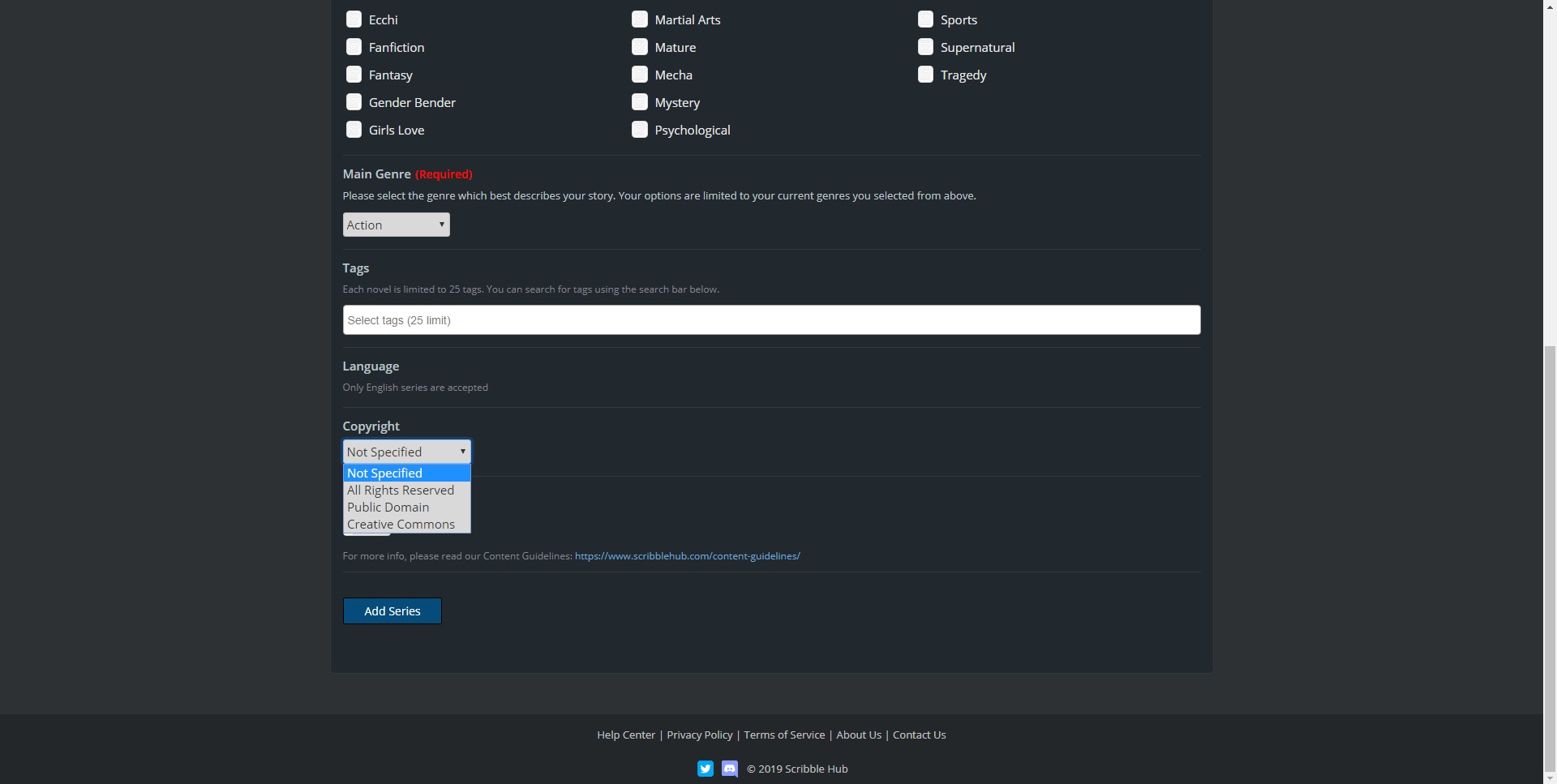The height and width of the screenshot is (784, 1557).
Task: Go to the Privacy Policy page
Action: click(x=699, y=735)
